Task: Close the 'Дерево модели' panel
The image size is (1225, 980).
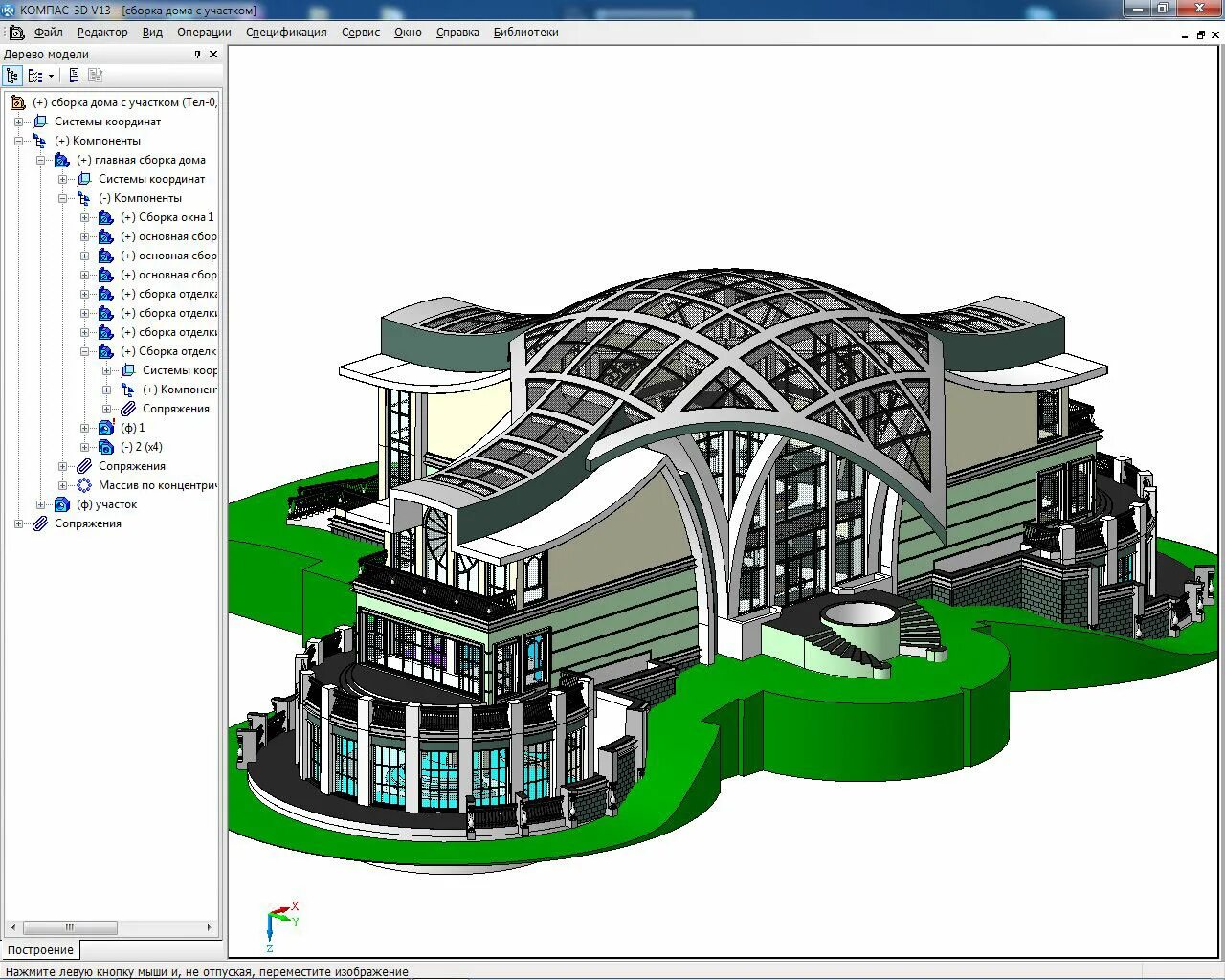Action: coord(213,55)
